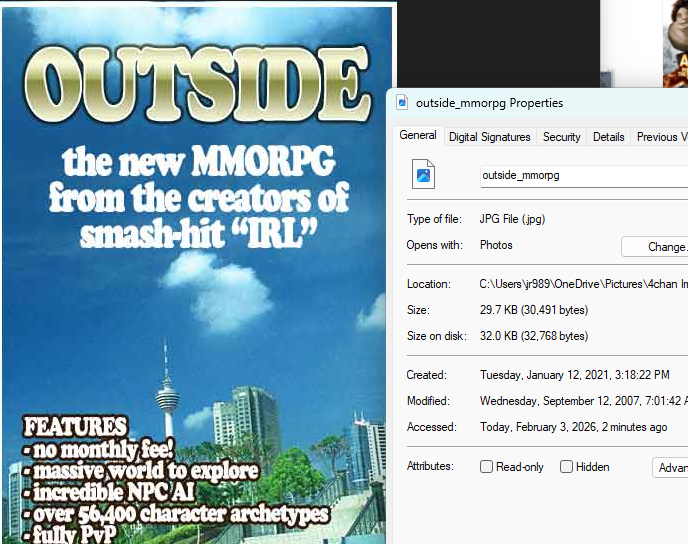Select the 29.7 KB (30,491 bytes) value
688x544 pixels.
pos(534,310)
